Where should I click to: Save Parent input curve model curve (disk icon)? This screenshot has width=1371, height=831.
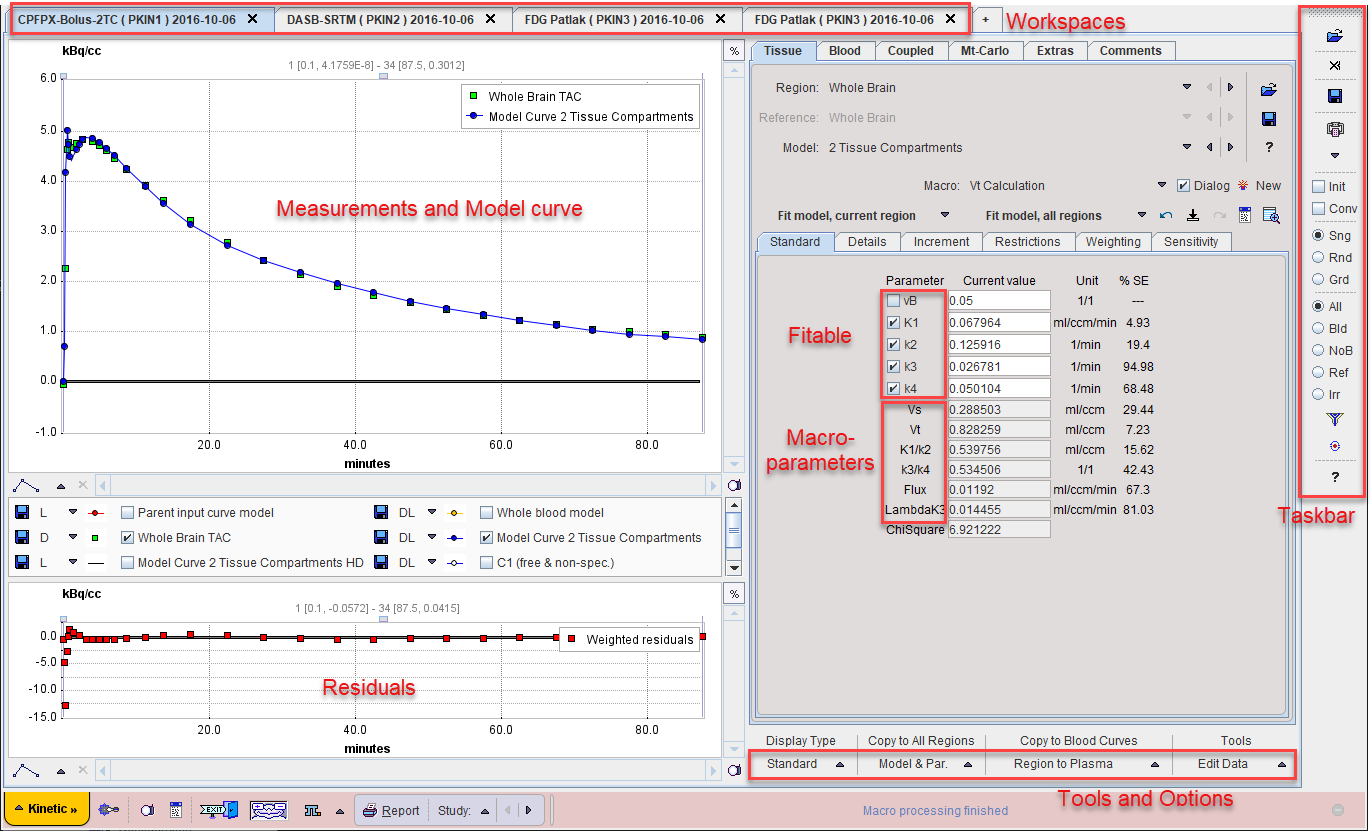(x=22, y=513)
